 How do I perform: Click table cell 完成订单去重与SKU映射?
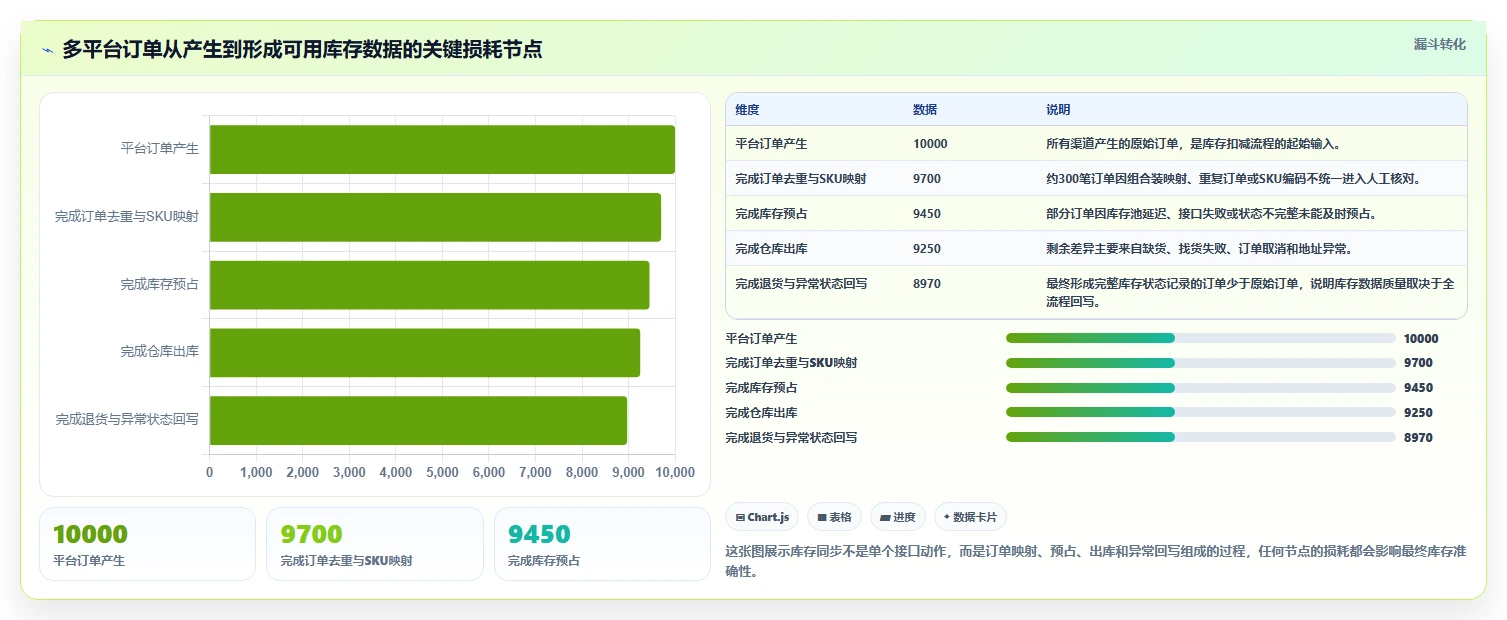(801, 179)
